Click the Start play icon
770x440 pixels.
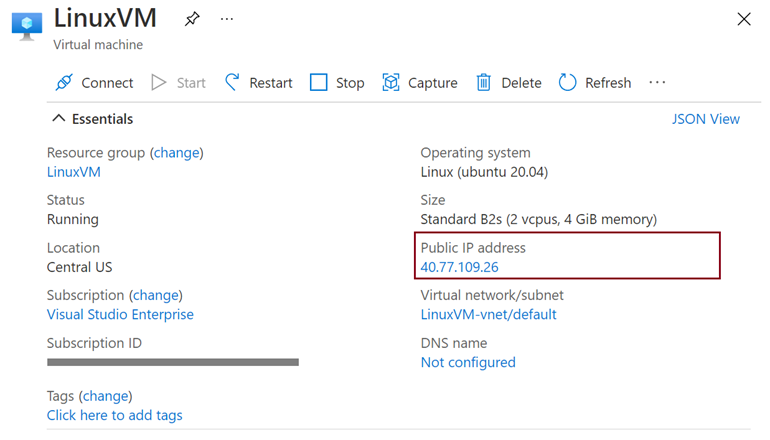(x=159, y=82)
